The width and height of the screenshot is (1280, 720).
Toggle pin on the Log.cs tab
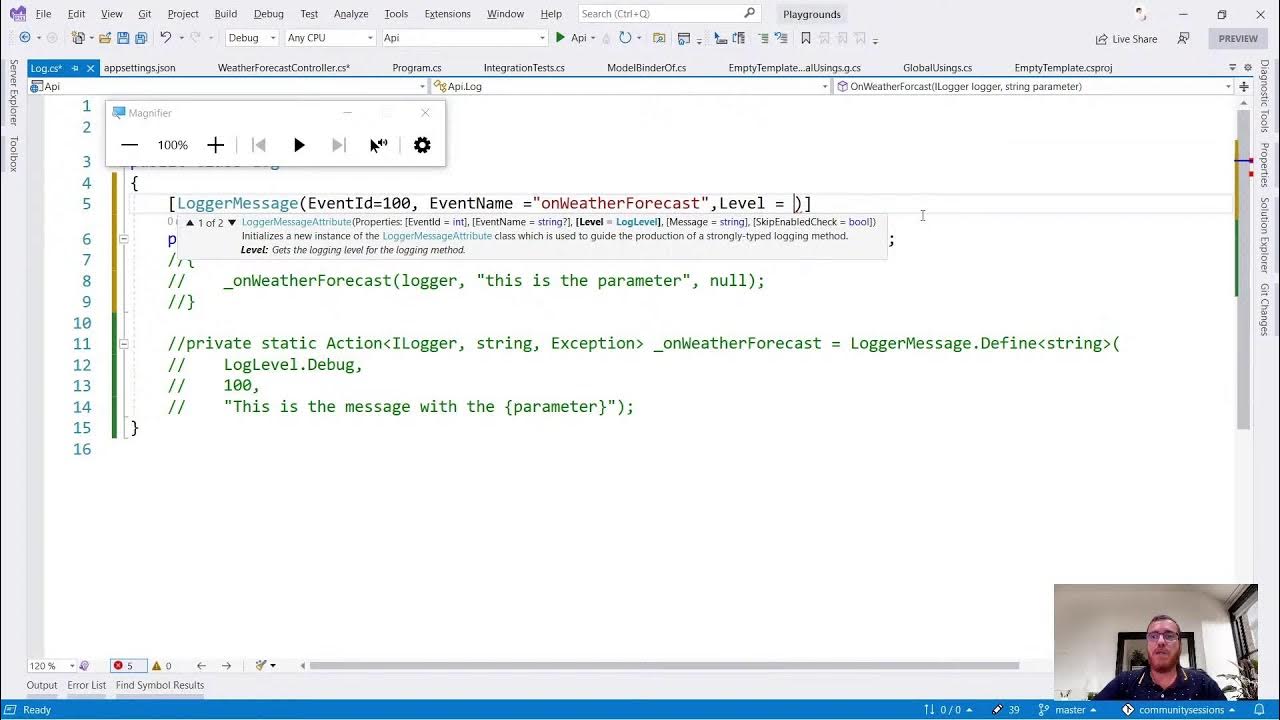[x=75, y=68]
